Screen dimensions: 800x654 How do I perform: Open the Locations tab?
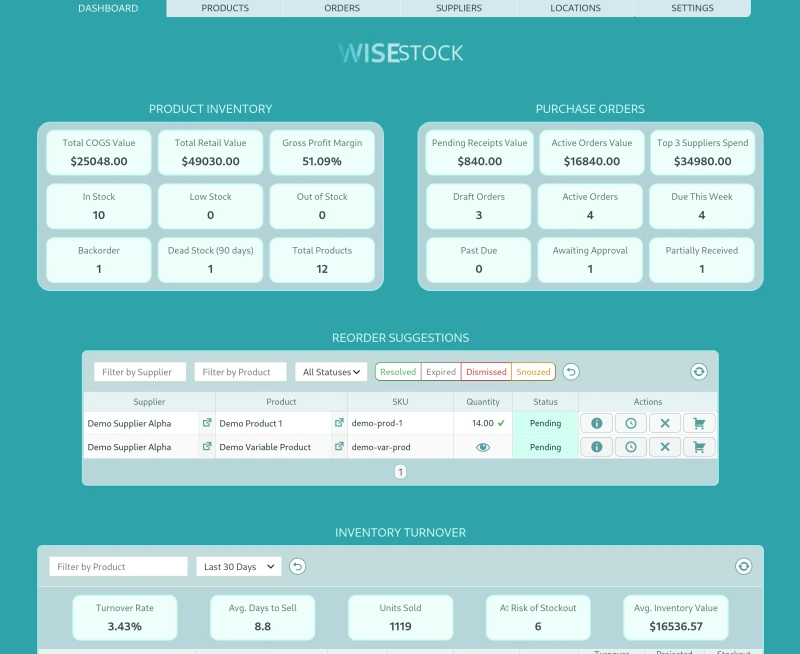[x=576, y=8]
